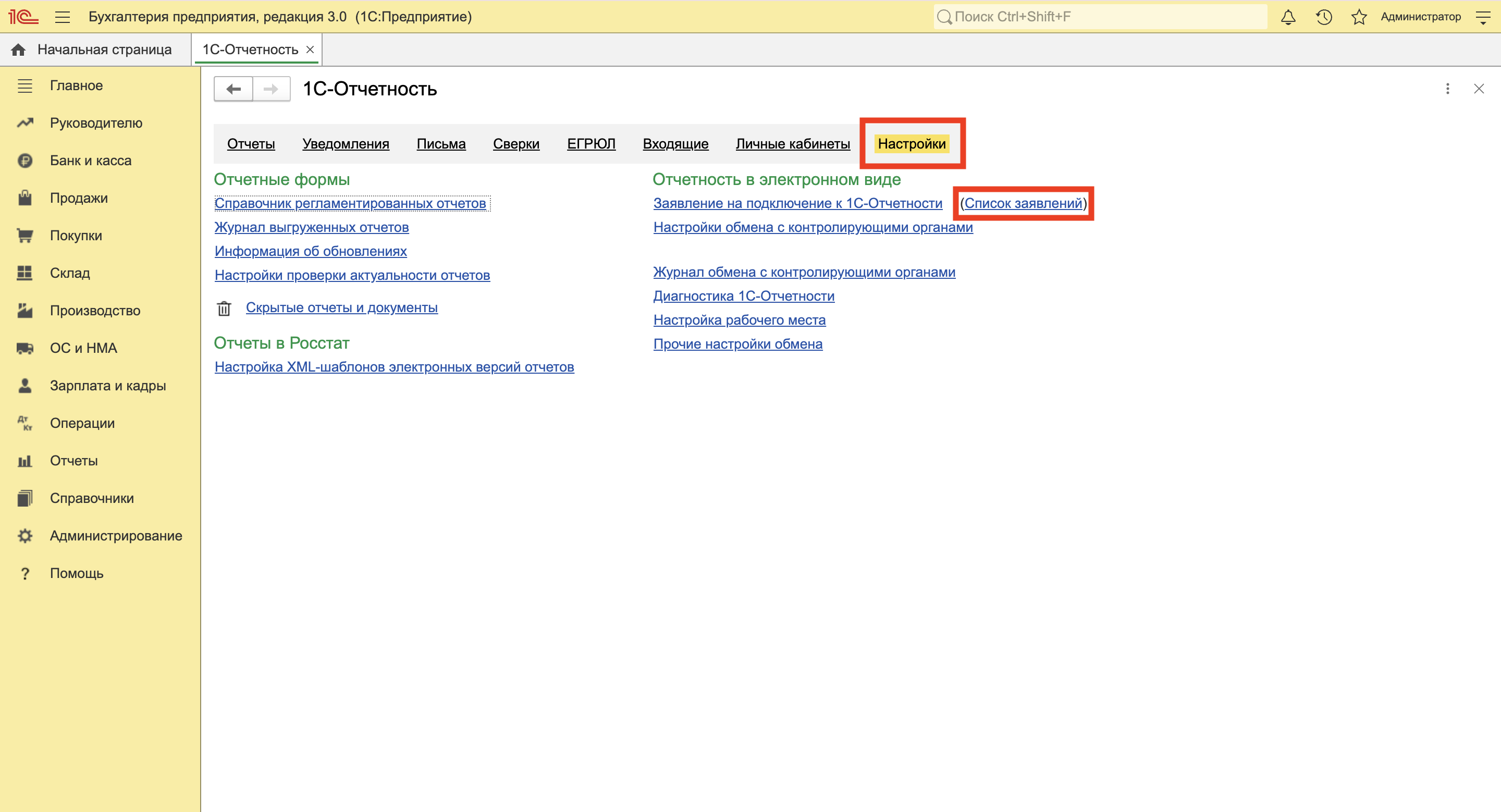This screenshot has width=1501, height=812.
Task: Open Главное section
Action: [76, 85]
